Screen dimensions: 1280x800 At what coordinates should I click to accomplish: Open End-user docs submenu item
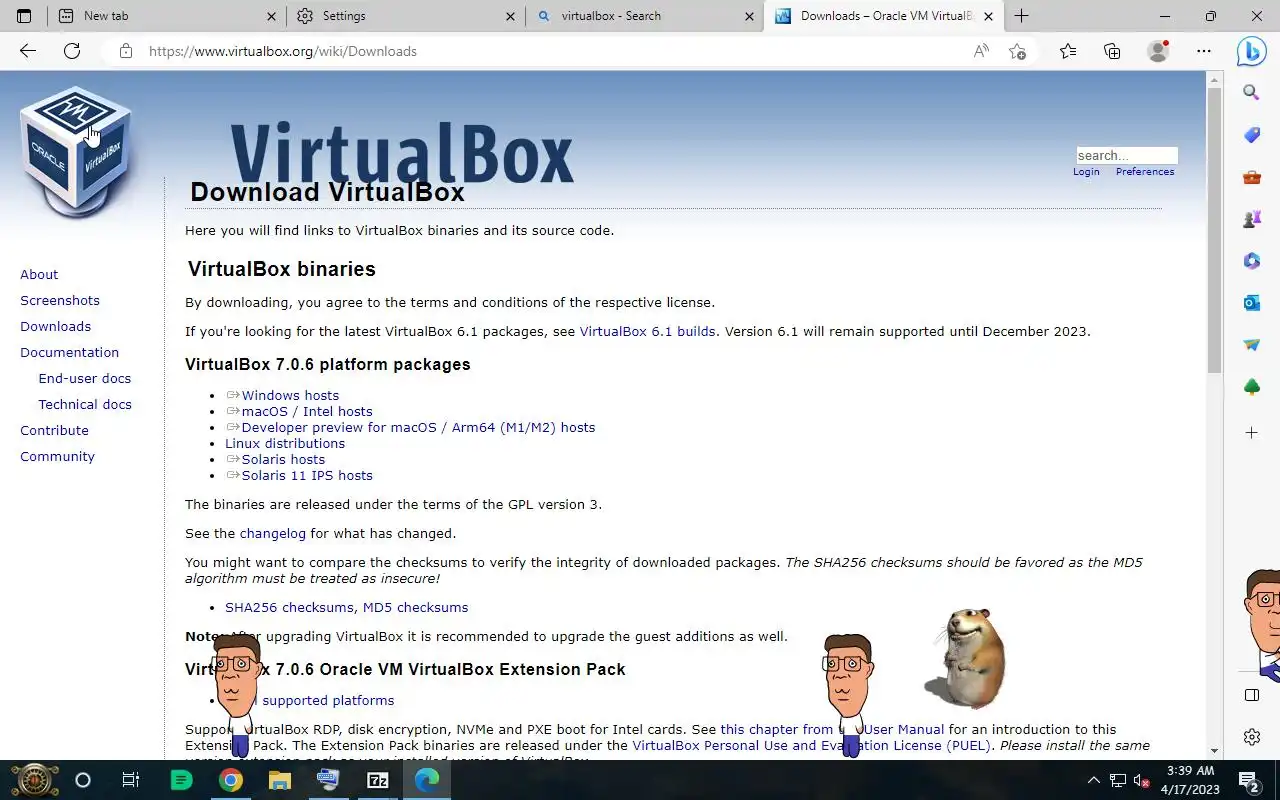click(x=85, y=378)
